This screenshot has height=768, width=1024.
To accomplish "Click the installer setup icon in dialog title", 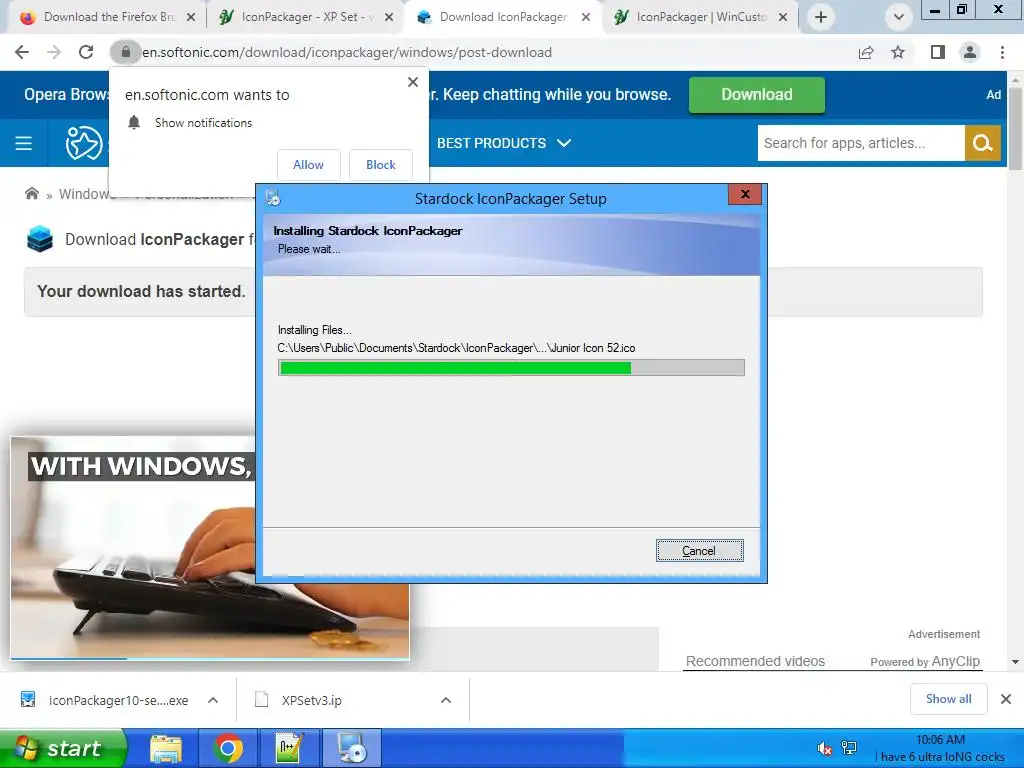I will [273, 198].
